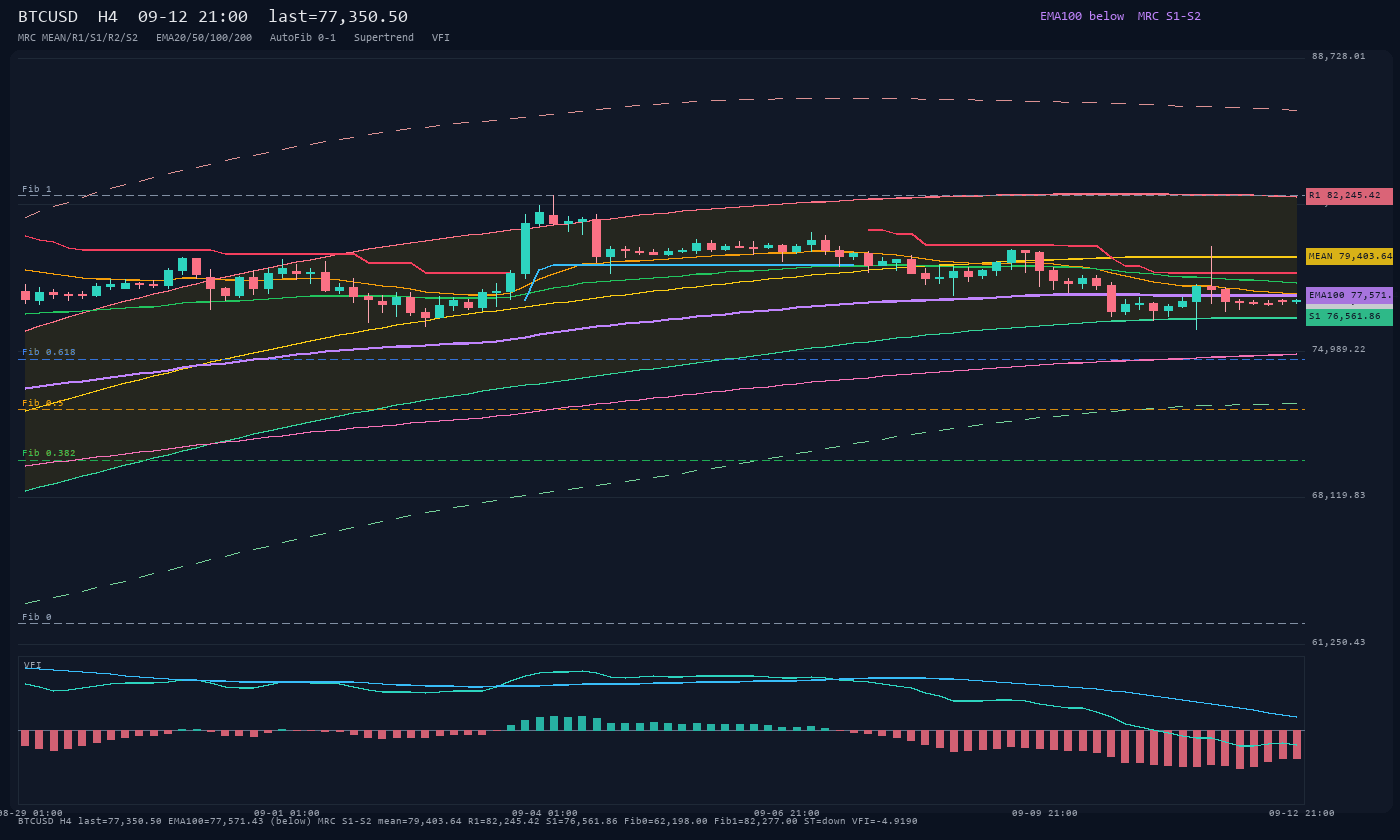1400x840 pixels.
Task: Select the 09-06 21:00 time axis label
Action: (x=787, y=813)
